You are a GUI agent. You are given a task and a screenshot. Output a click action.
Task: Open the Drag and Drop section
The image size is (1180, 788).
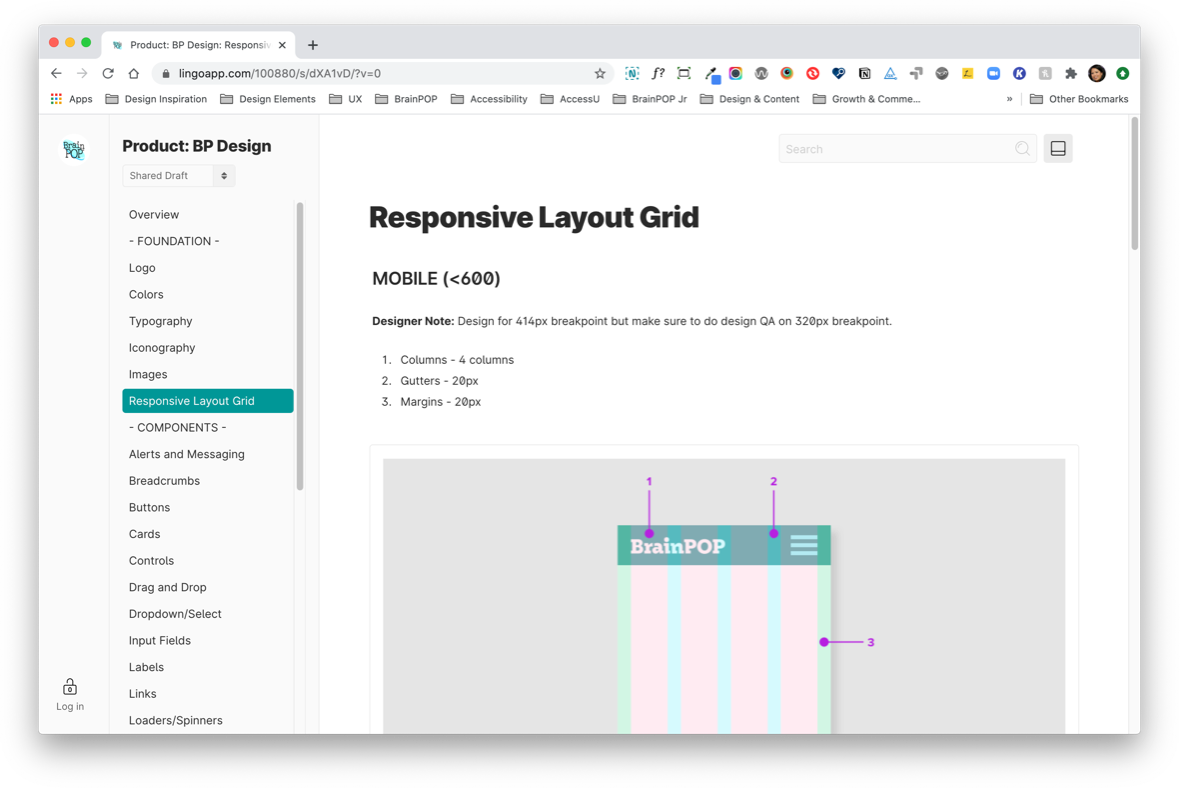coord(167,587)
